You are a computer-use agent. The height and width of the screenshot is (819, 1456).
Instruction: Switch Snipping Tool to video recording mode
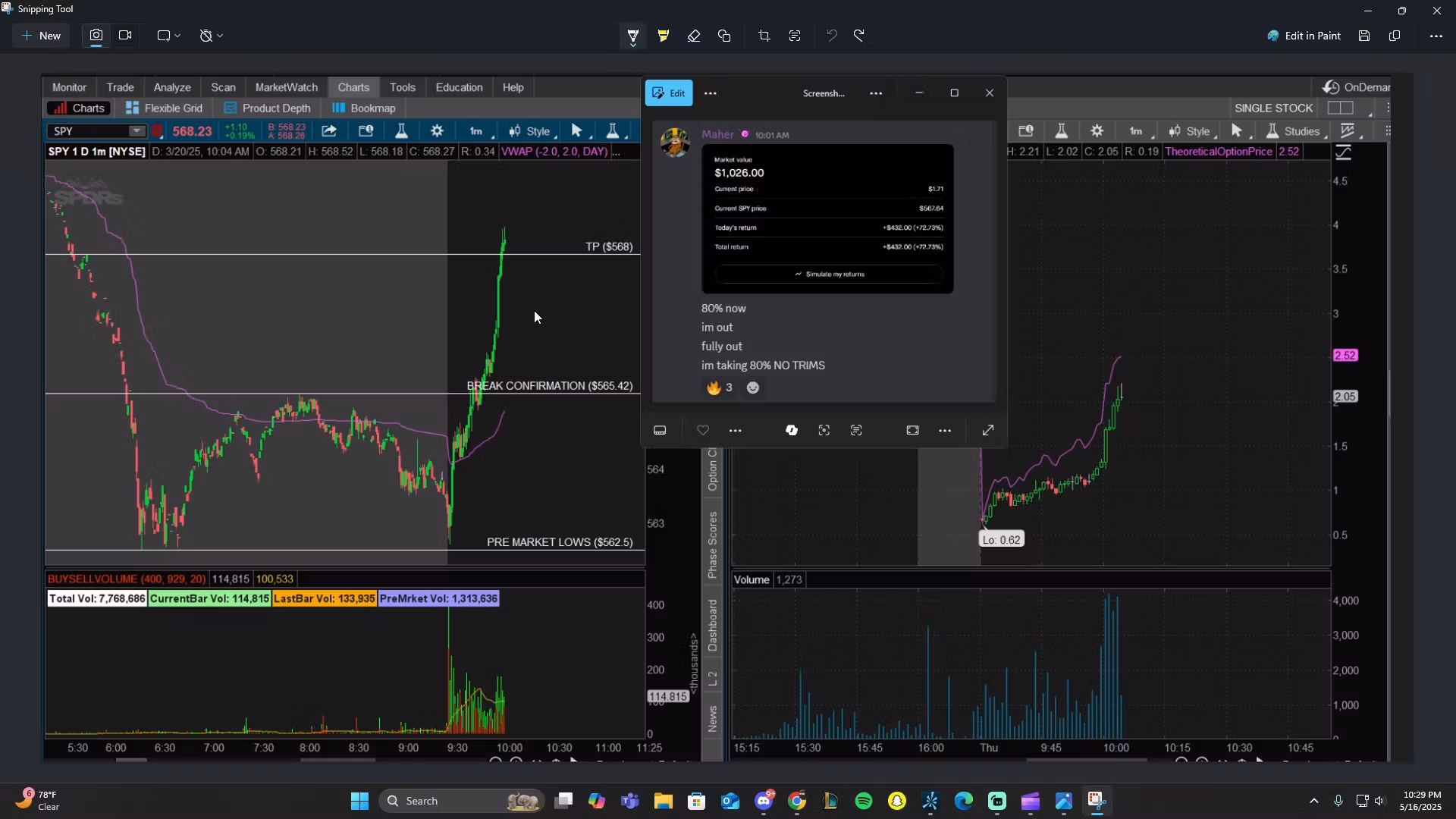click(x=124, y=35)
